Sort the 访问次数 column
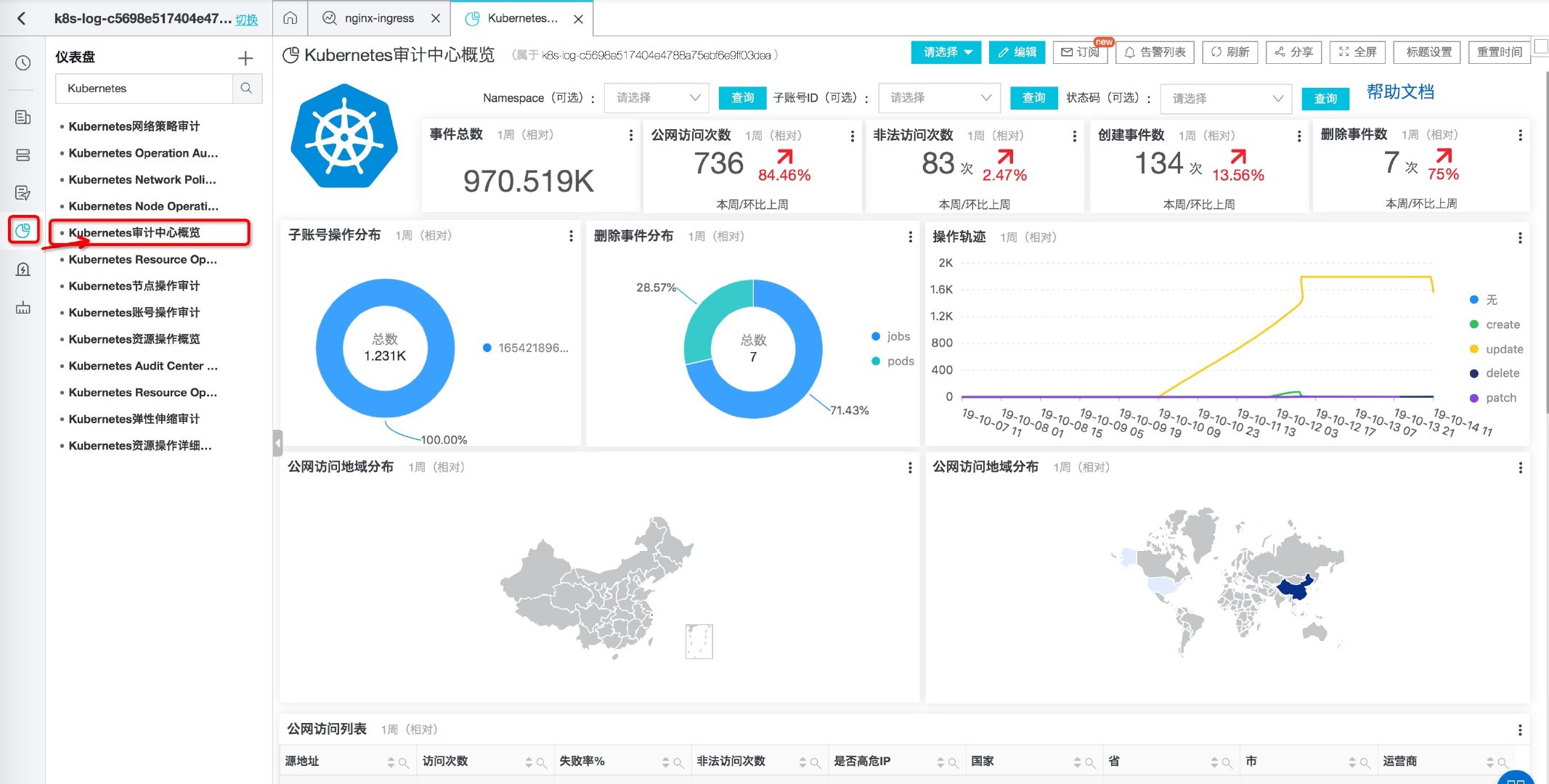This screenshot has width=1549, height=784. pos(529,762)
